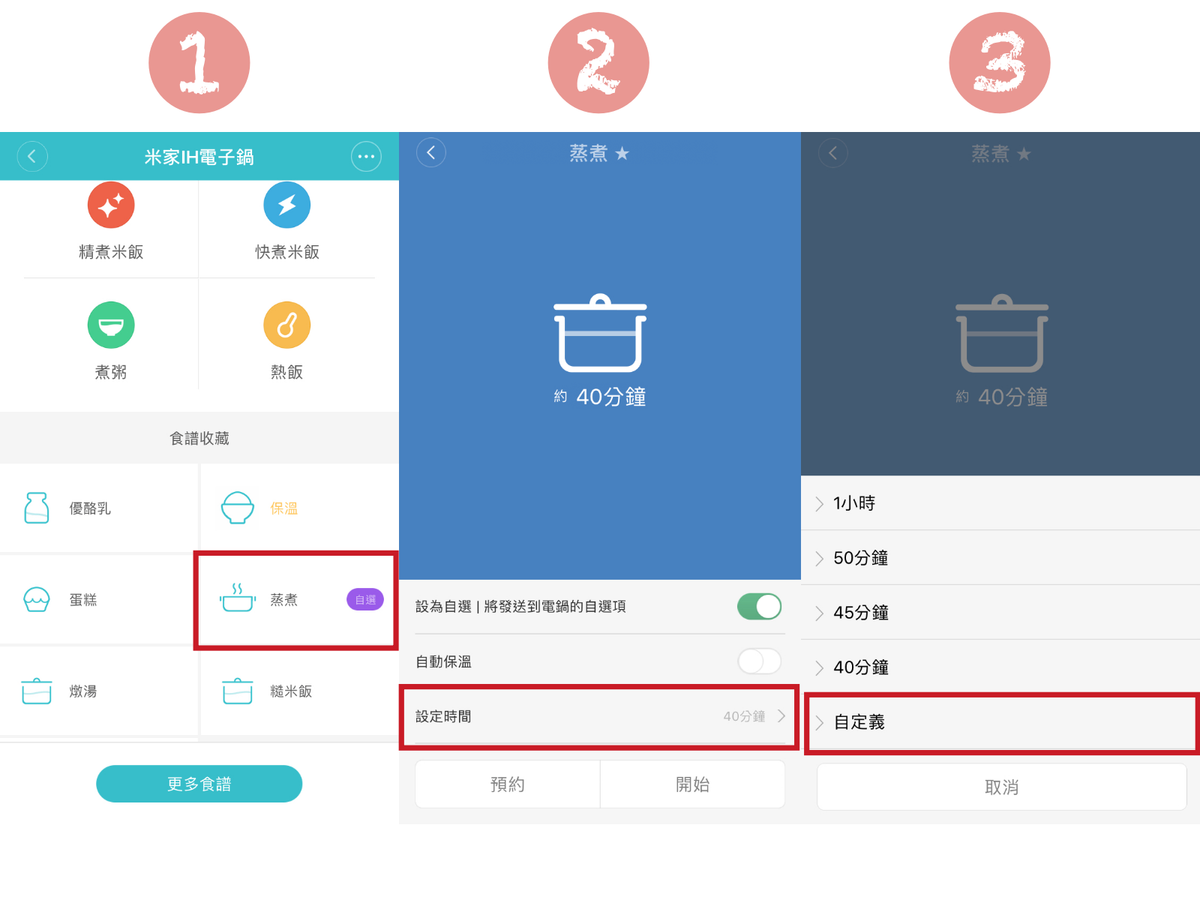Pick the 50分鐘 time option
The width and height of the screenshot is (1200, 900).
click(1000, 558)
